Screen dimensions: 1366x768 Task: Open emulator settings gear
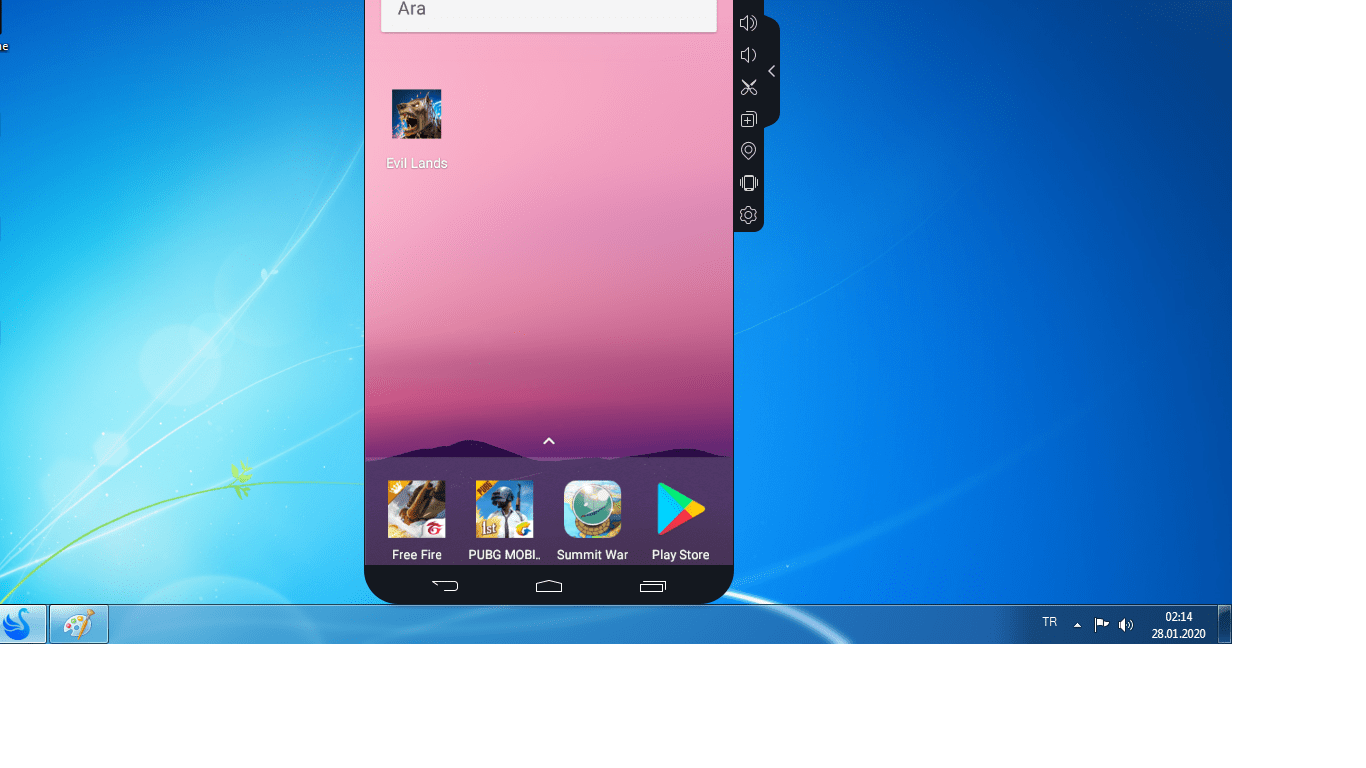(x=748, y=215)
